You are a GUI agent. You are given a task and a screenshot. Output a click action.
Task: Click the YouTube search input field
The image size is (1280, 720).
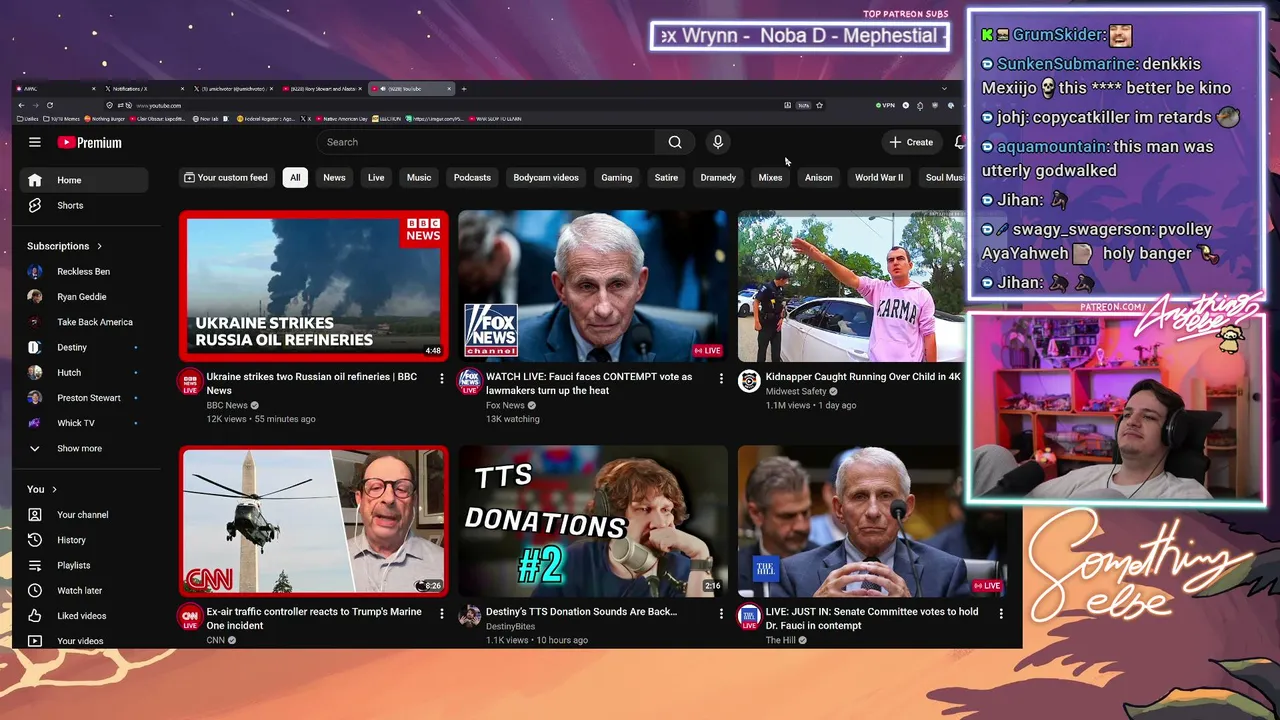(486, 142)
